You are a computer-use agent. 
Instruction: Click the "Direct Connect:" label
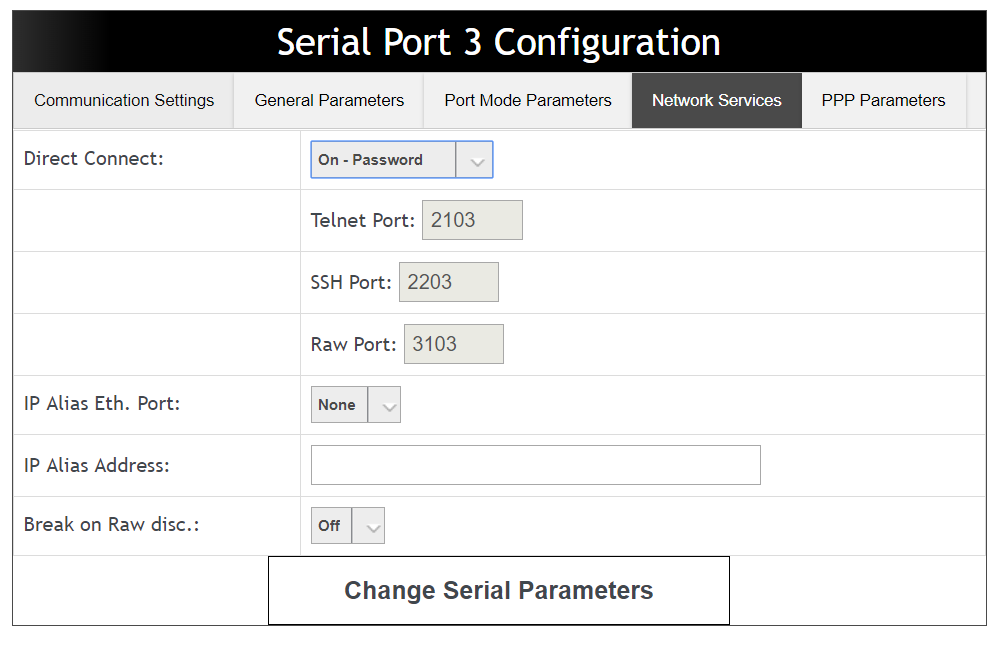(94, 159)
